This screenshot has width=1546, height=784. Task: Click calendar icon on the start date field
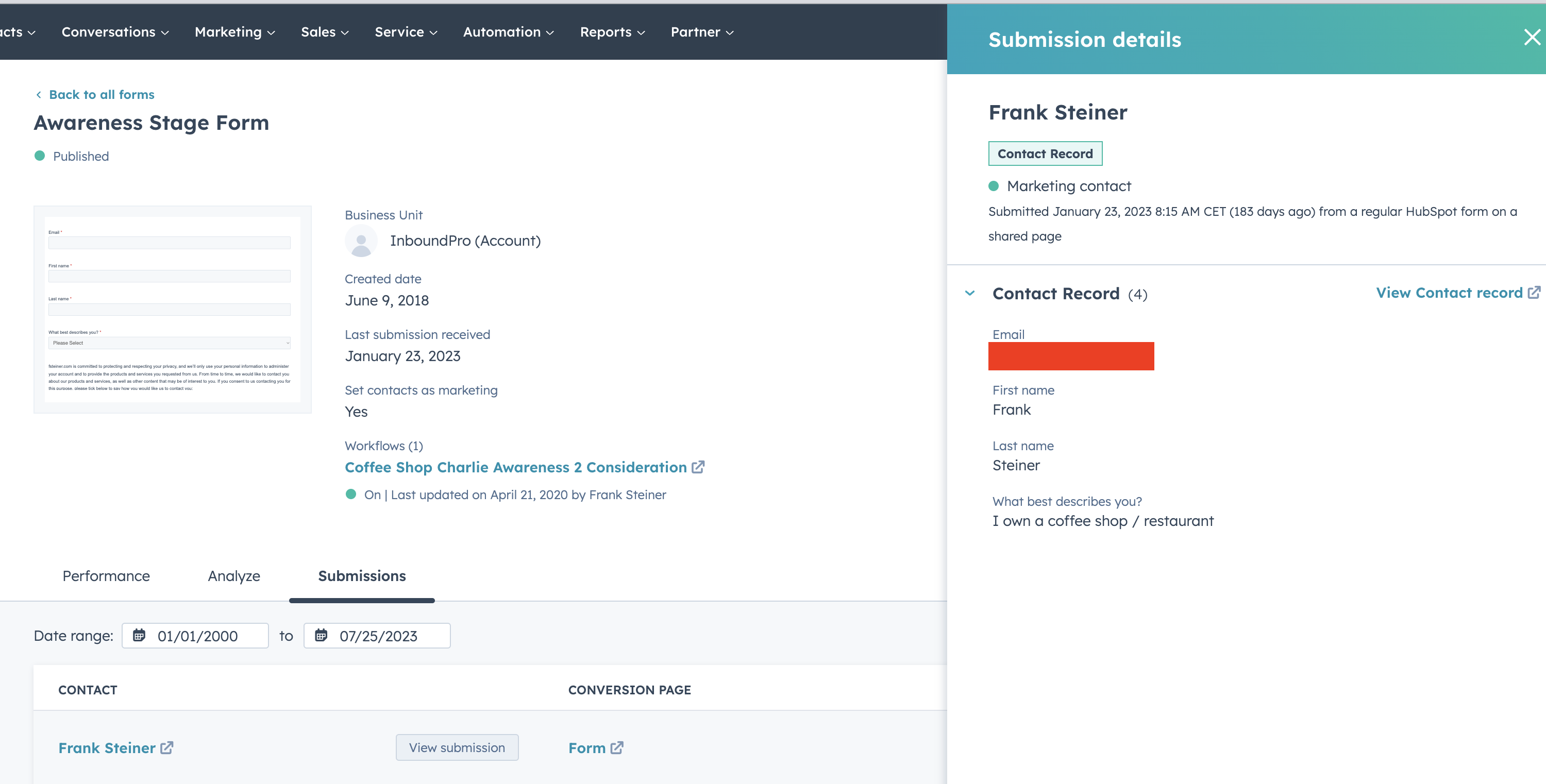(140, 635)
